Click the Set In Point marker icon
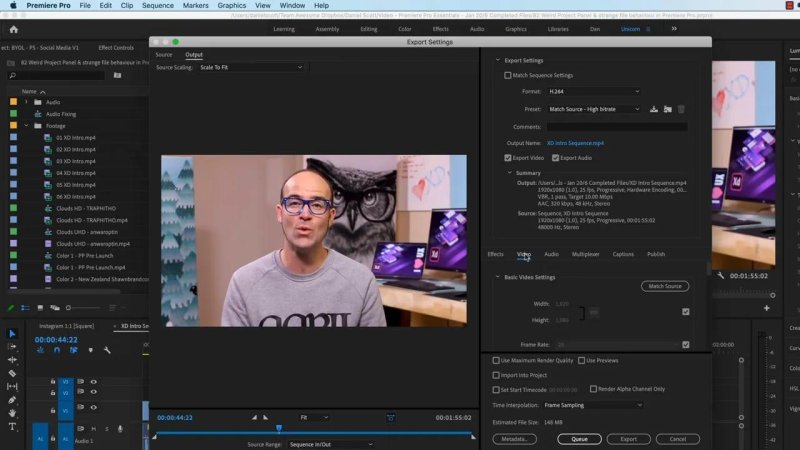800x450 pixels. pyautogui.click(x=255, y=417)
